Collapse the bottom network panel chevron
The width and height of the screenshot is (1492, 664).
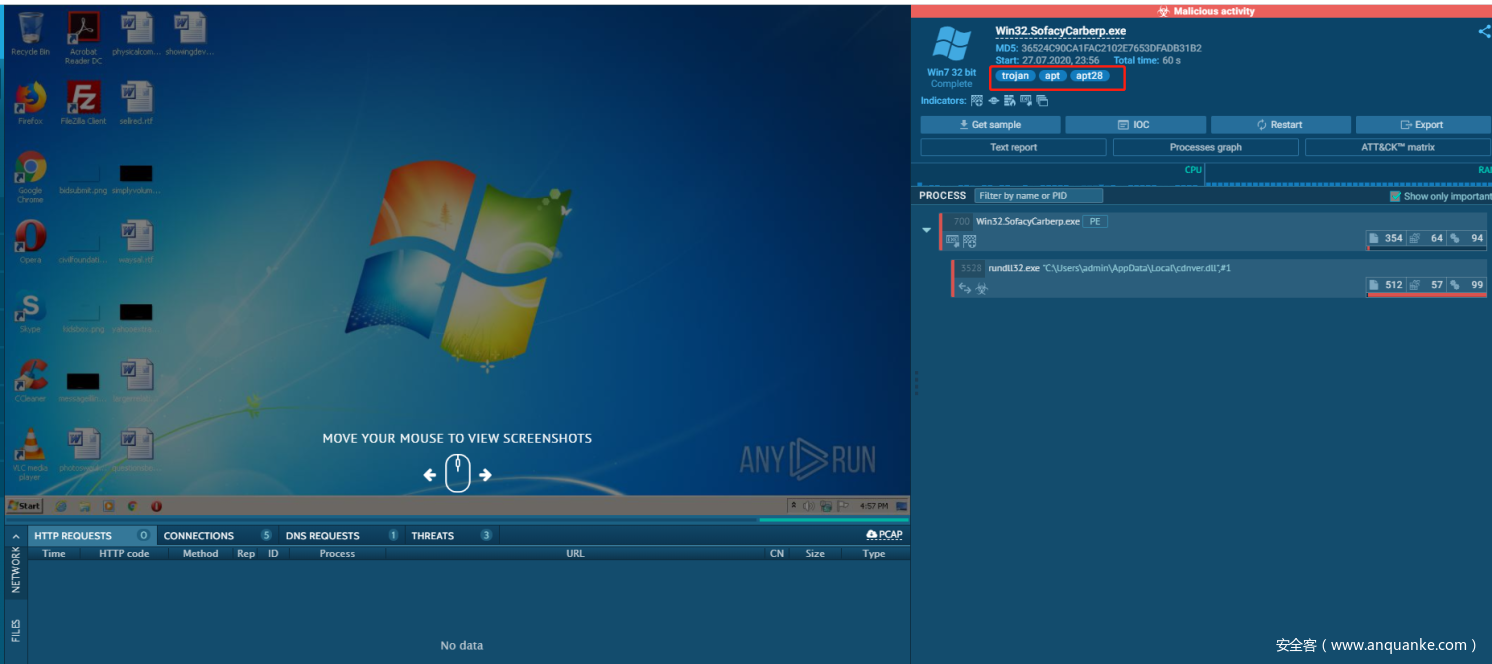(15, 536)
